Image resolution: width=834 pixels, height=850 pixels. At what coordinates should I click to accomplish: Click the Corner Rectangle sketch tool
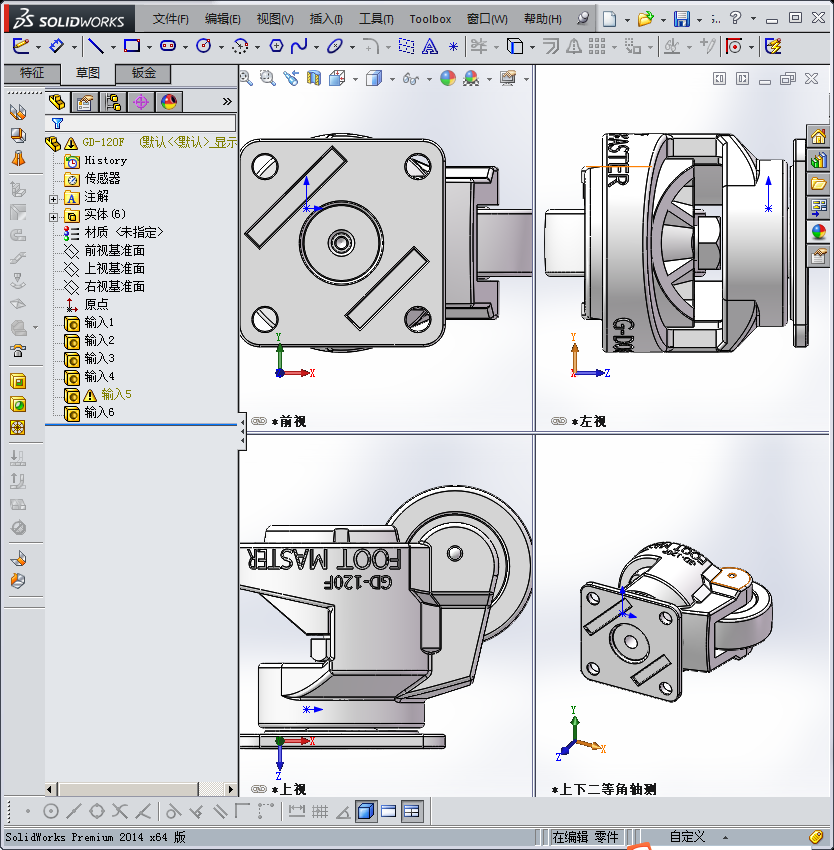(131, 46)
